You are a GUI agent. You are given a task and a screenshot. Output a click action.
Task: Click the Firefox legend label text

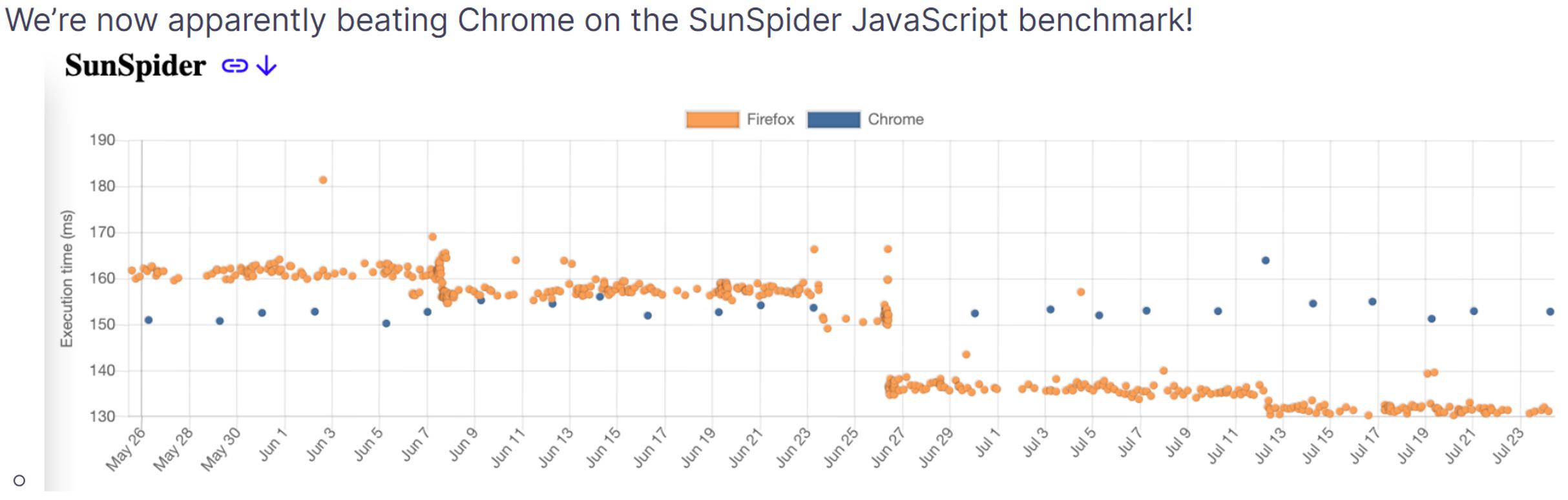(x=770, y=120)
